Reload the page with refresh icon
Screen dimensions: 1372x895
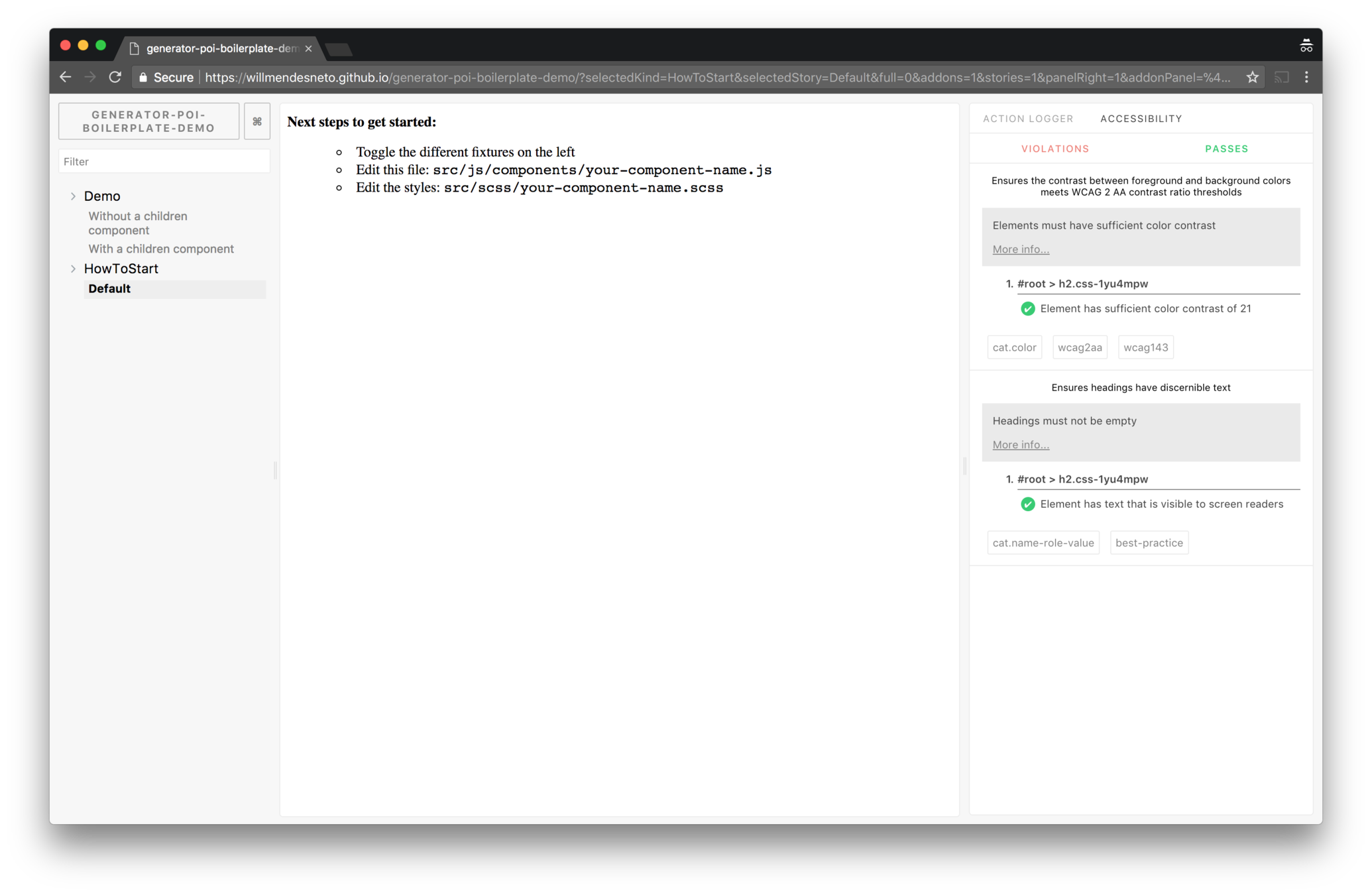coord(115,77)
